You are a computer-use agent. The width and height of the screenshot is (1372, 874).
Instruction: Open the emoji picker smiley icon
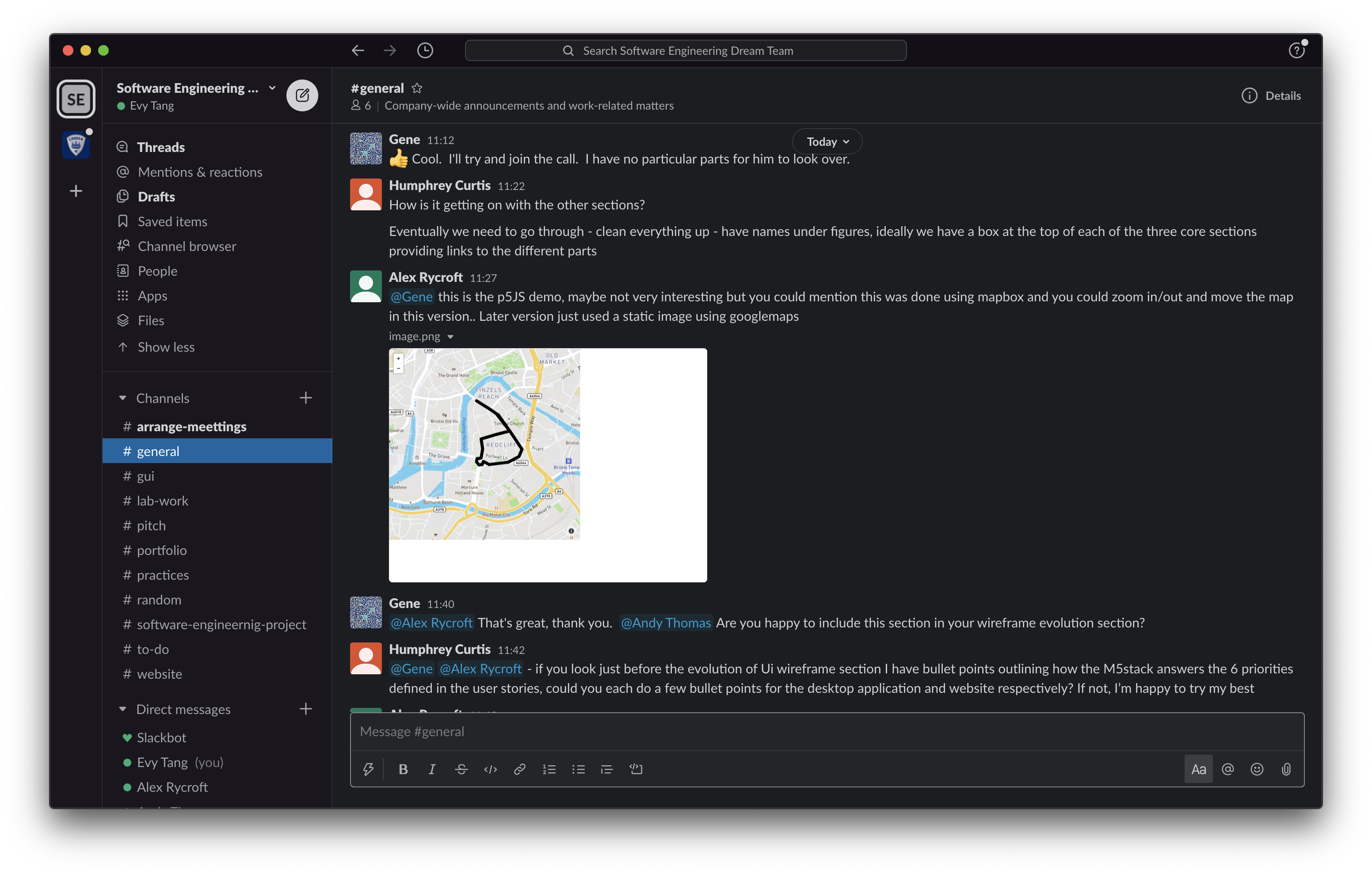click(1256, 769)
